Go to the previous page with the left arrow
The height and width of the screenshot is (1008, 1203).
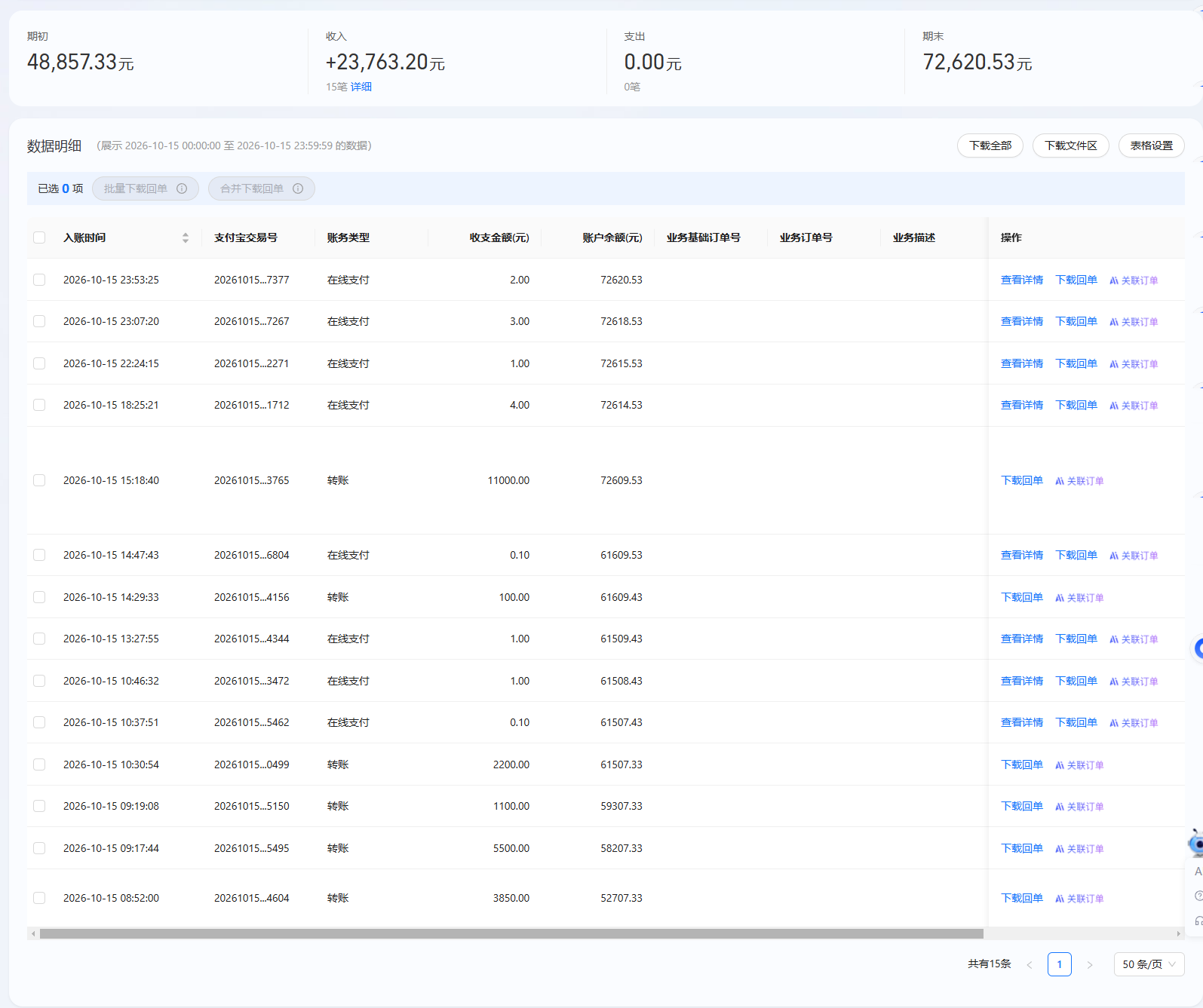[x=1030, y=964]
